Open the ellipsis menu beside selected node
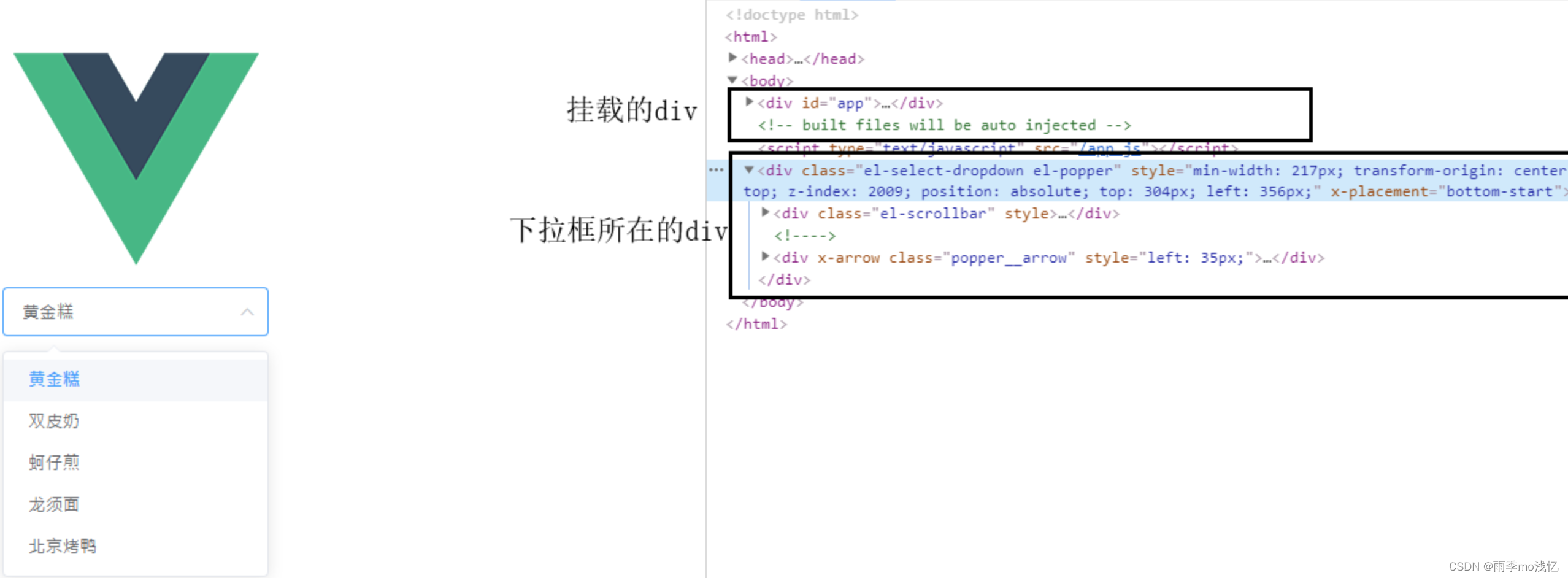Screen dimensions: 1568x578 (x=716, y=170)
